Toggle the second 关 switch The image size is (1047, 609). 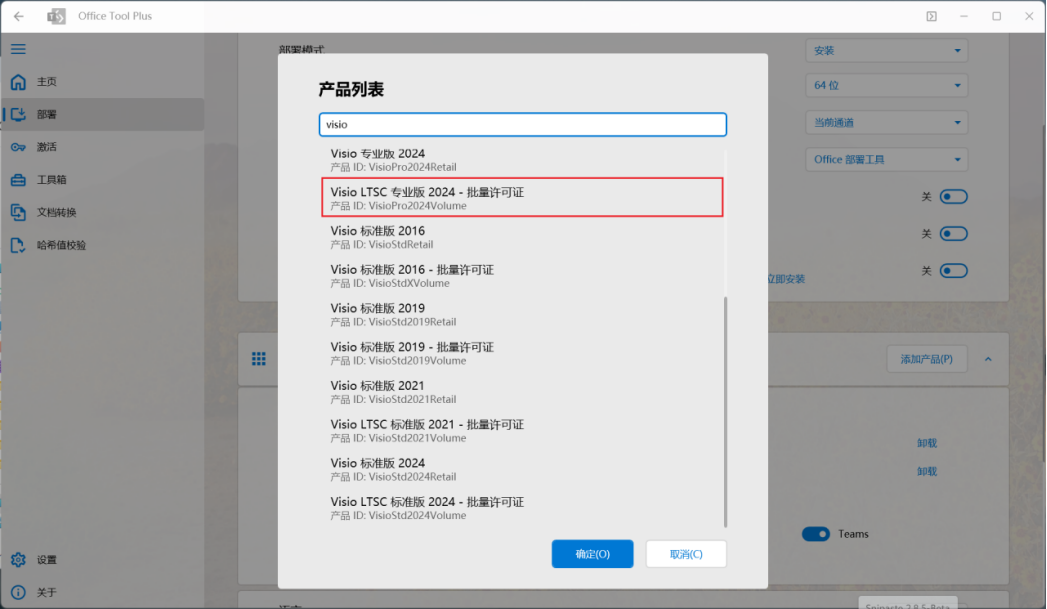click(x=954, y=234)
